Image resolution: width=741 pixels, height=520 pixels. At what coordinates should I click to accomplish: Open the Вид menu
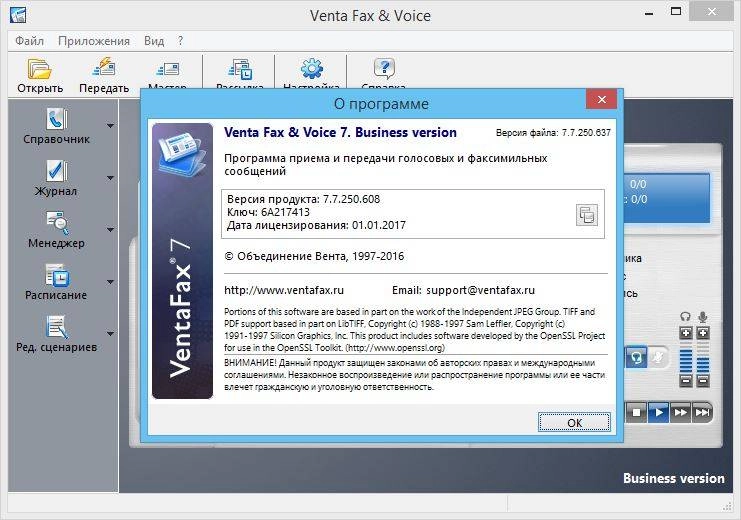154,41
